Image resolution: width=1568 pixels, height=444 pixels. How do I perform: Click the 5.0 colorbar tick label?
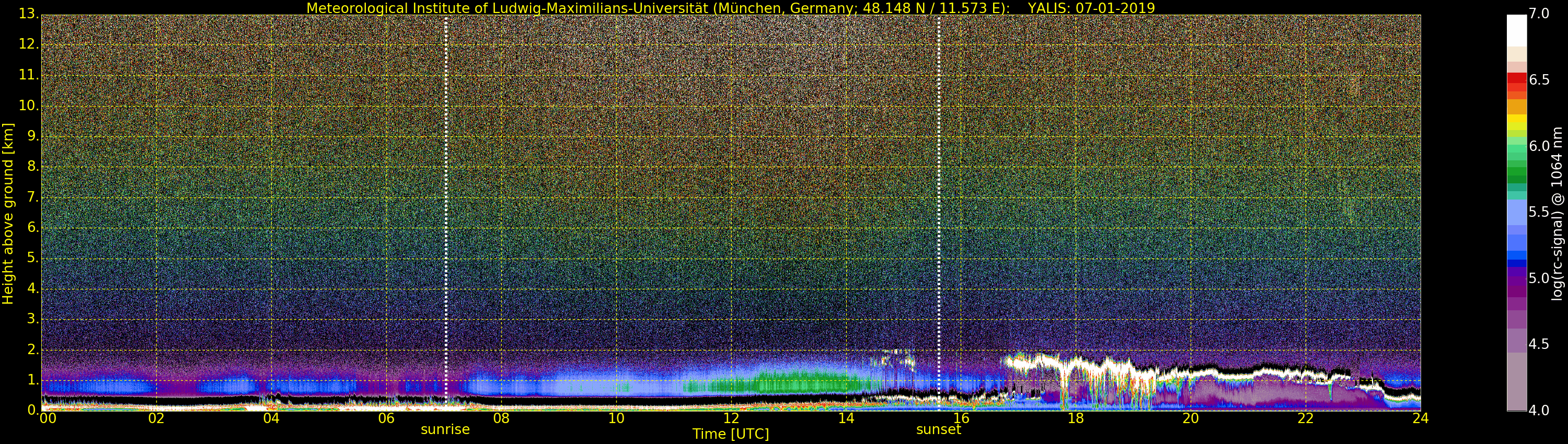pos(1539,278)
